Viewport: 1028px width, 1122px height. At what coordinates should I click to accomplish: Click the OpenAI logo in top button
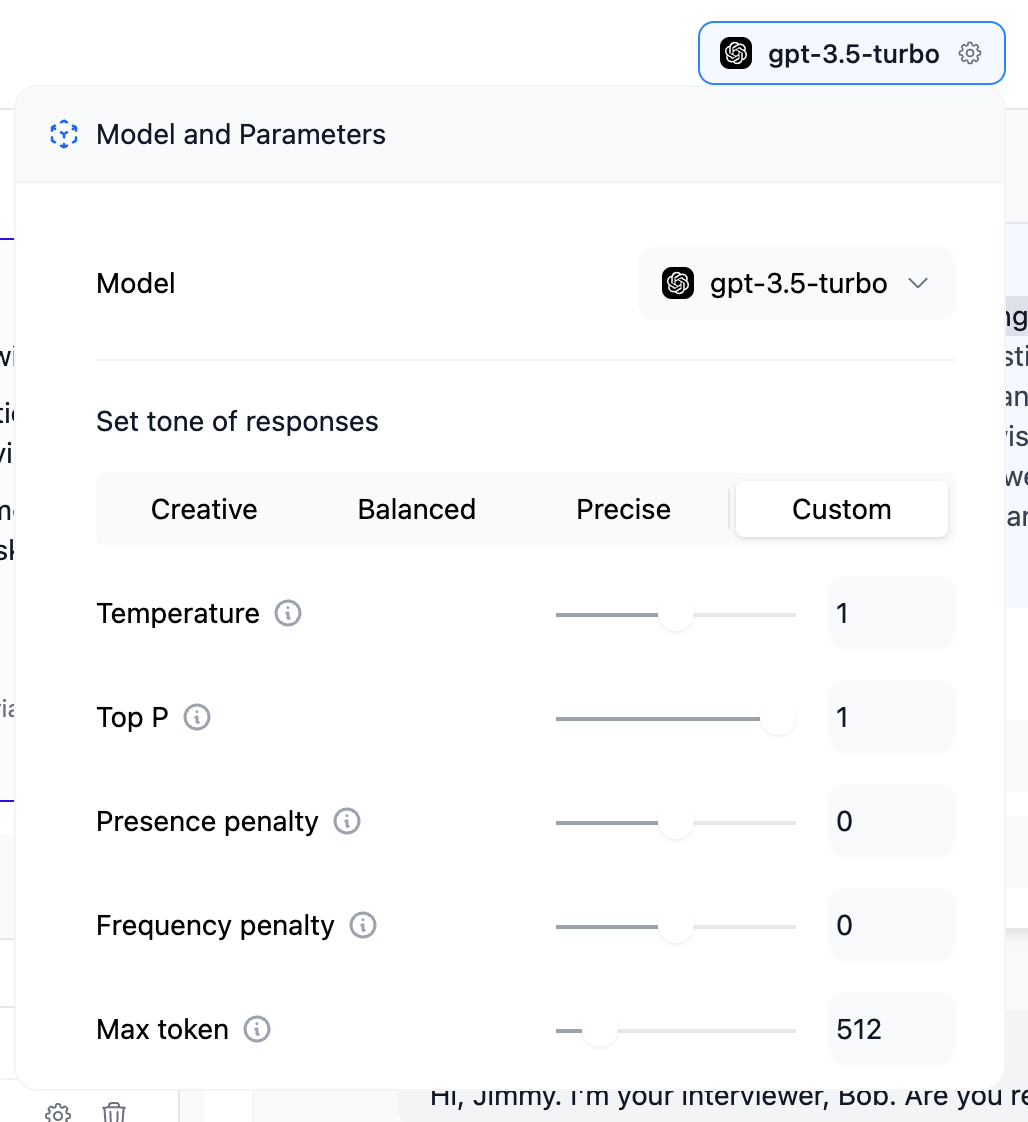click(x=735, y=53)
